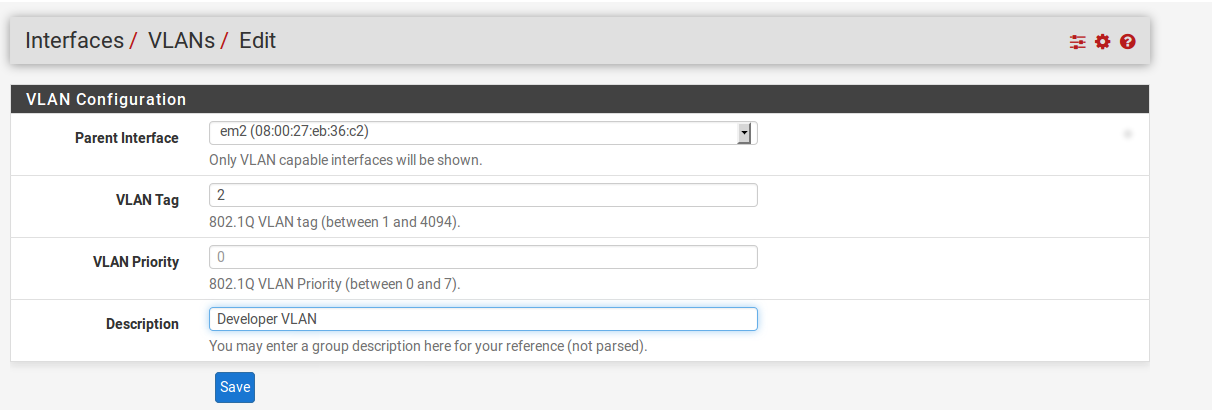Navigate to VLANs breadcrumb link

[x=181, y=41]
